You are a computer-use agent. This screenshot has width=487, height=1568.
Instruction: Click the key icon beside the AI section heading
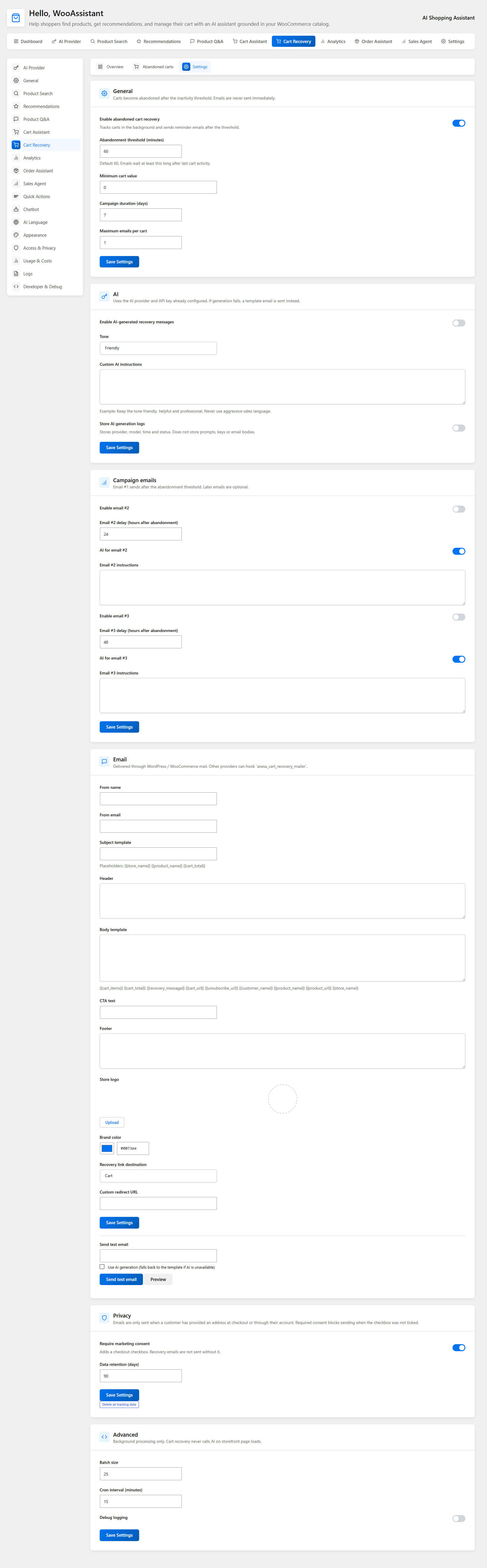click(x=104, y=297)
